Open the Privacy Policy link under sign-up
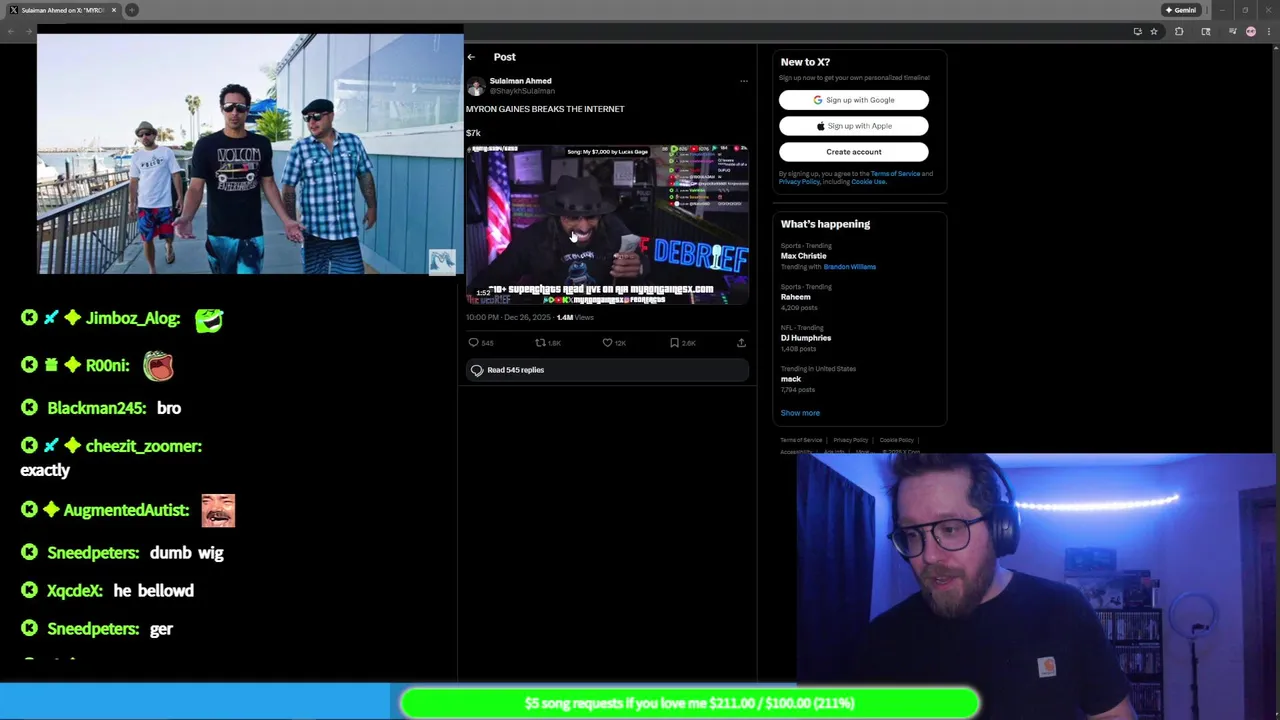 pos(799,182)
